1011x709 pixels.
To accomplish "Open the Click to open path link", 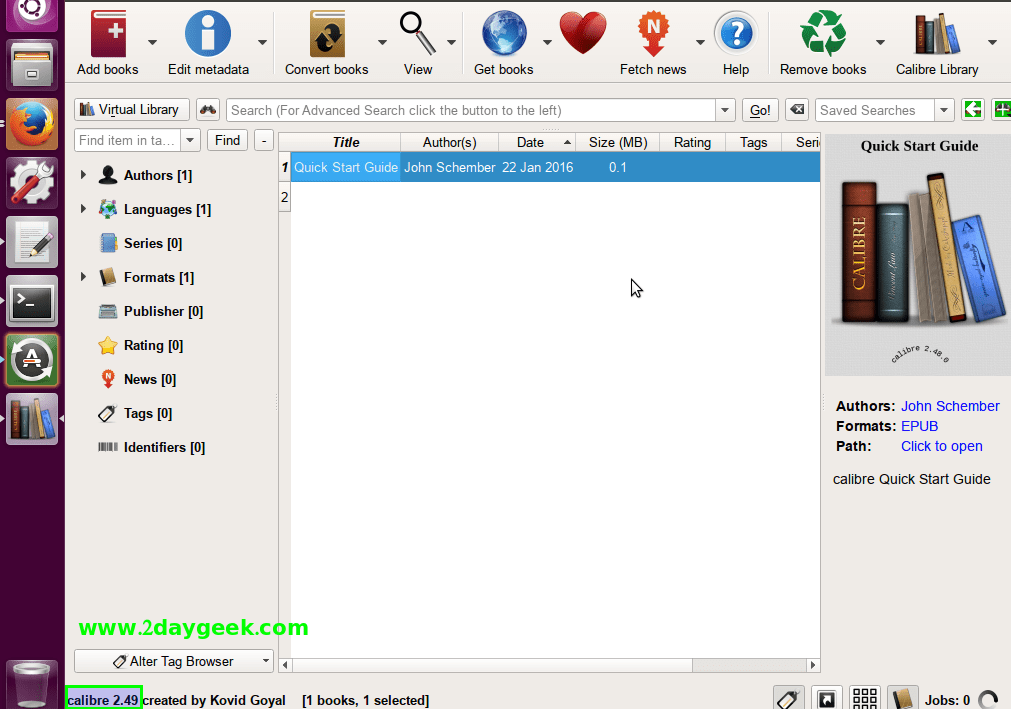I will (941, 446).
